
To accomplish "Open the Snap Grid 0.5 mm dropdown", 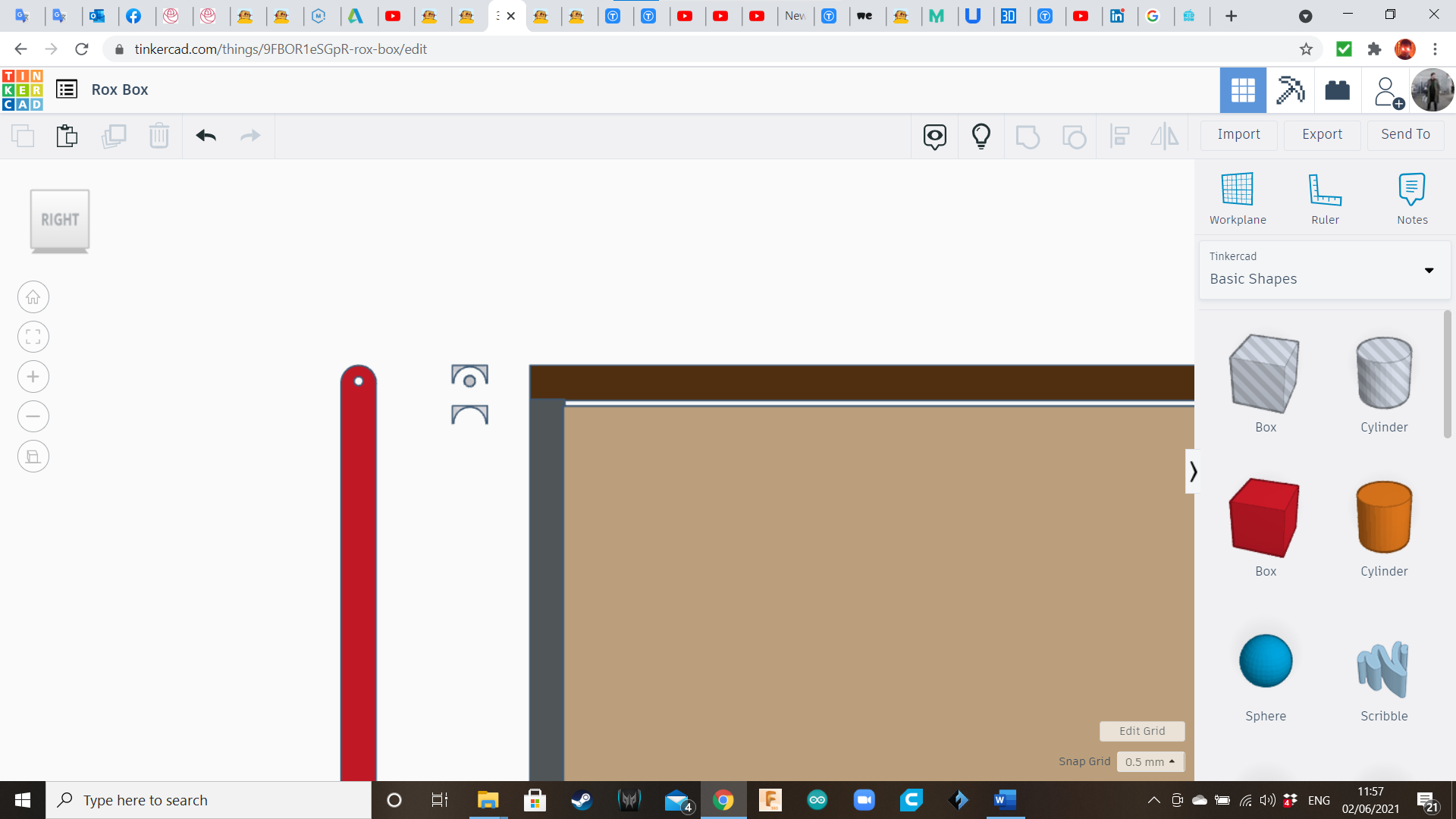I will pyautogui.click(x=1150, y=761).
